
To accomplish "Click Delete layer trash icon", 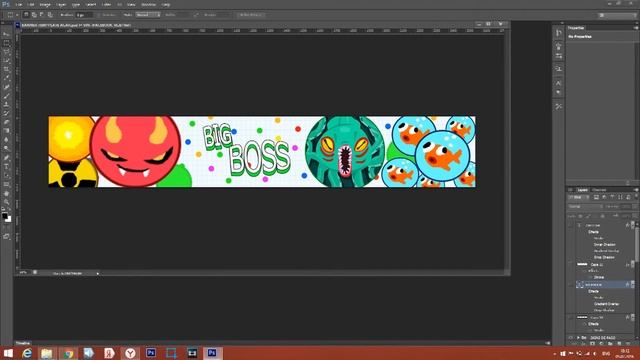I will 628,344.
